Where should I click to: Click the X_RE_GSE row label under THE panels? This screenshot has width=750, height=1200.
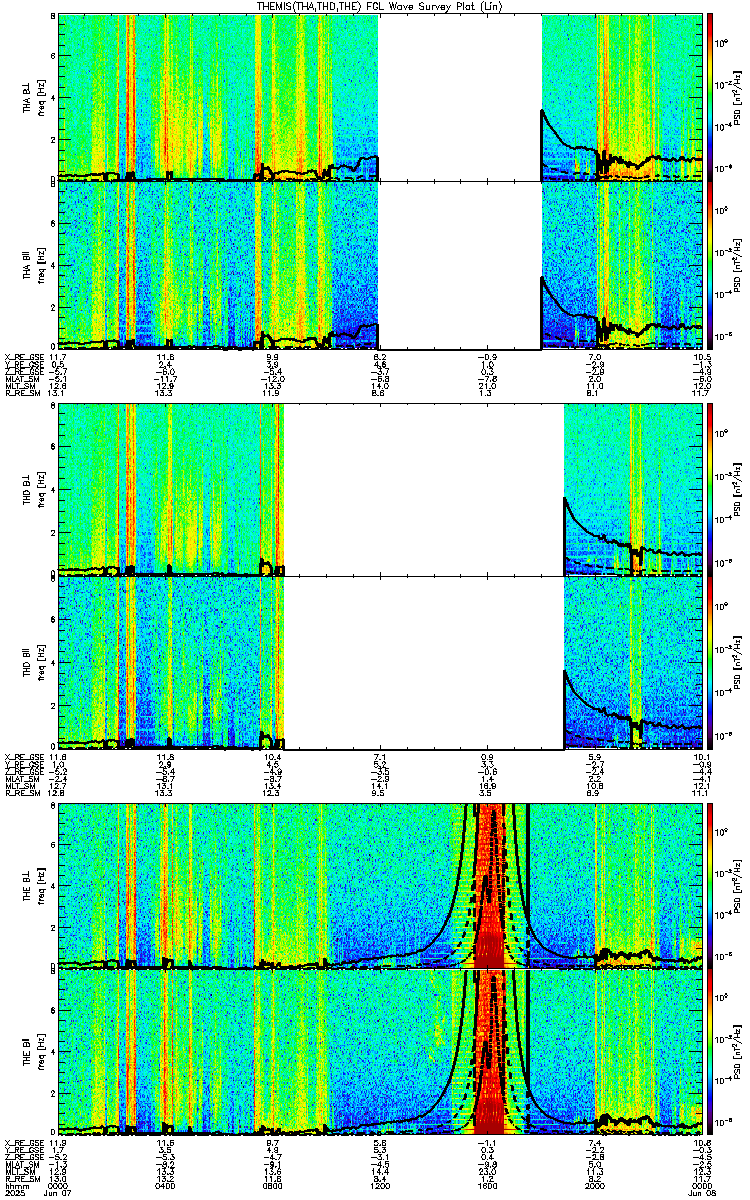pyautogui.click(x=22, y=1141)
